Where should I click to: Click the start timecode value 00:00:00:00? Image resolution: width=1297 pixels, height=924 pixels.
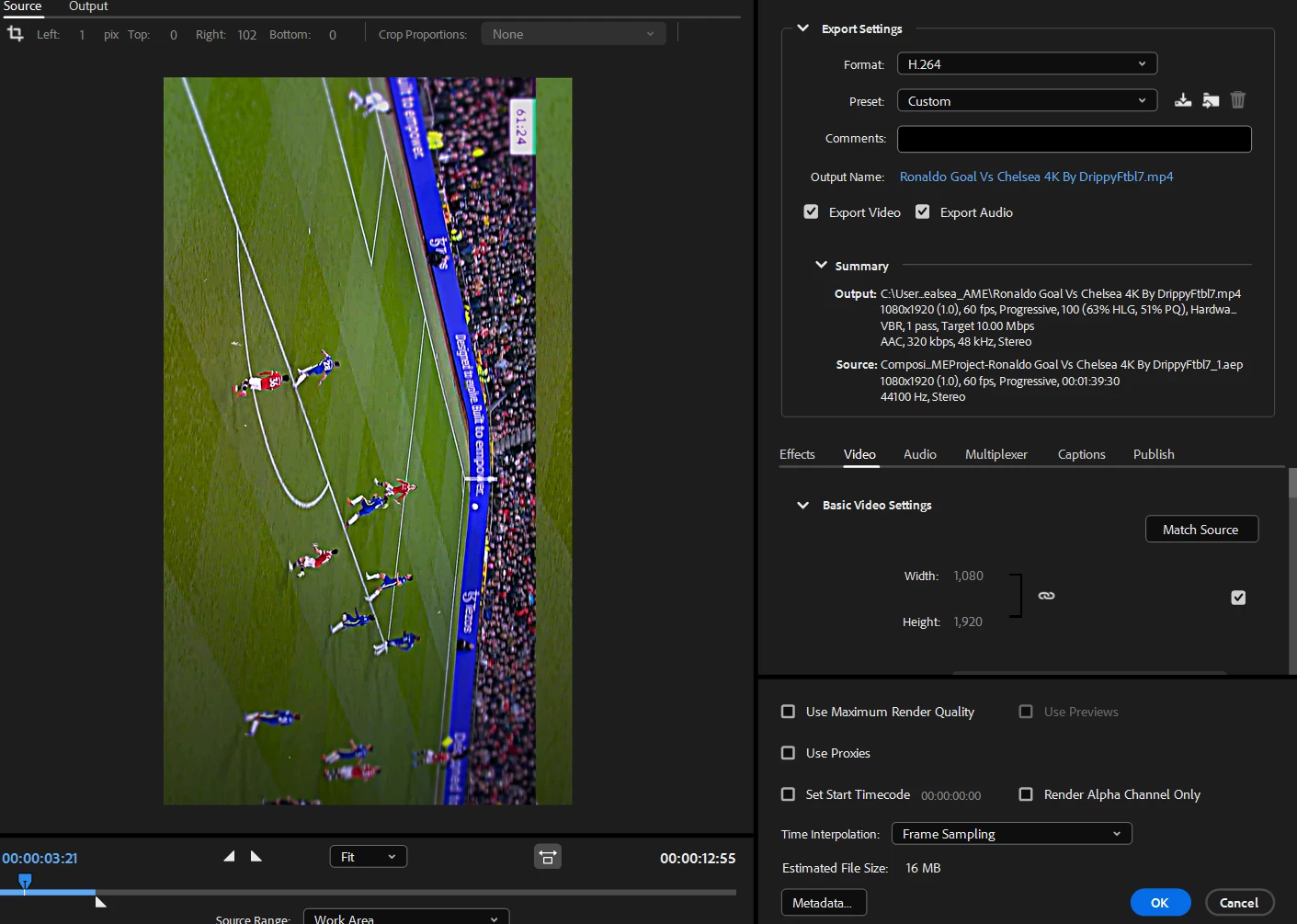(x=950, y=795)
